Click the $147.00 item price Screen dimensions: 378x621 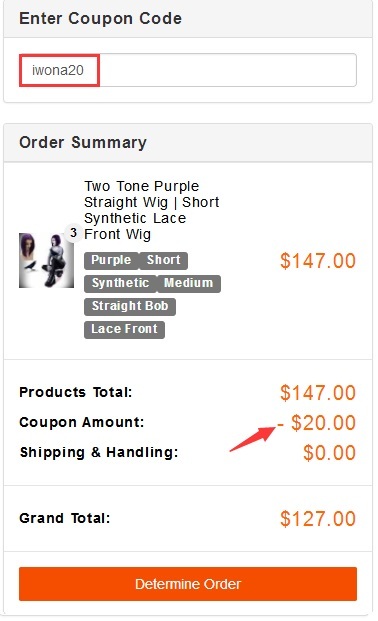(318, 261)
